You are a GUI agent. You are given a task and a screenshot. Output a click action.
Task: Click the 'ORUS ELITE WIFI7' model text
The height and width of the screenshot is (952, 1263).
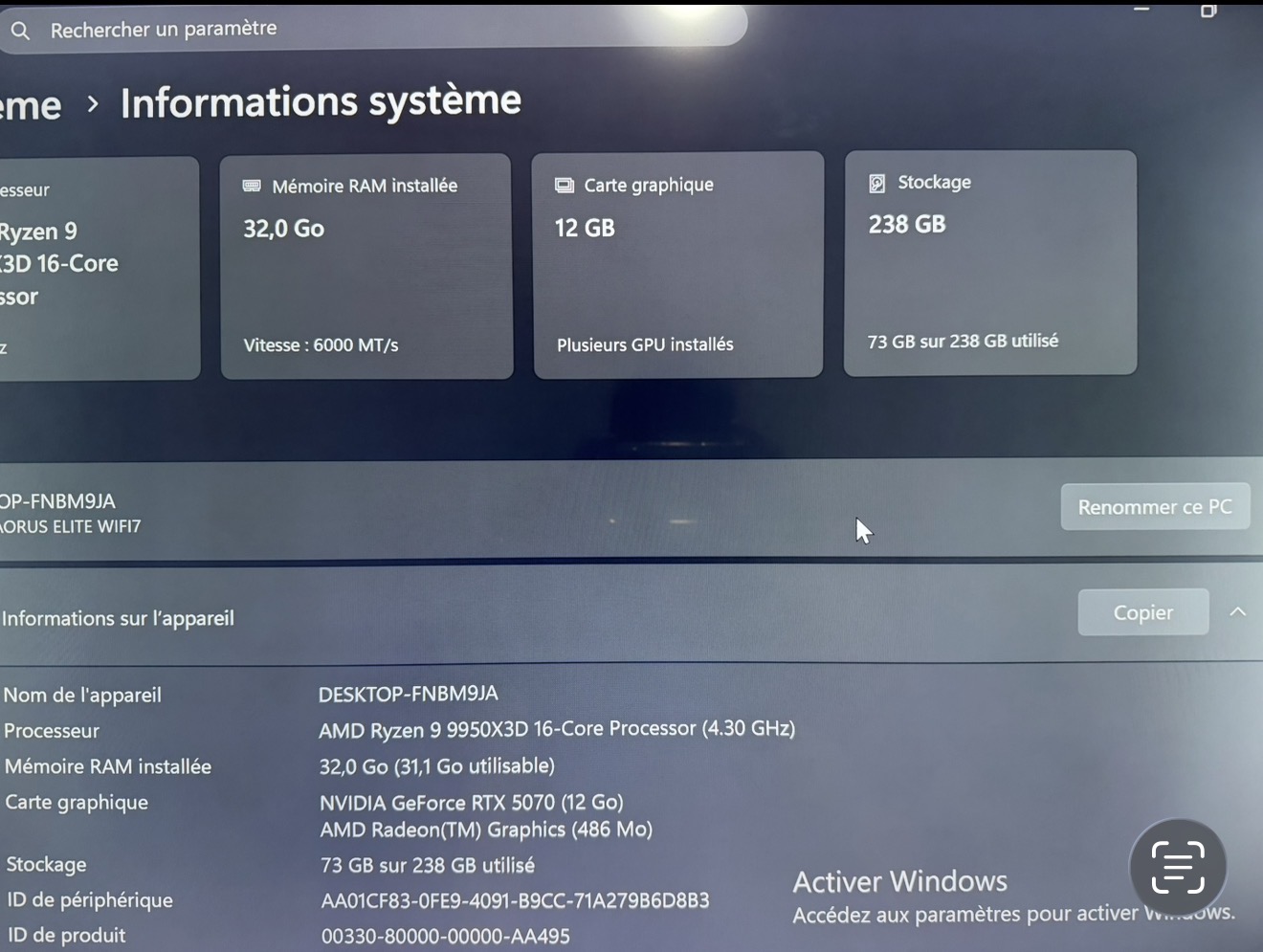(x=70, y=526)
